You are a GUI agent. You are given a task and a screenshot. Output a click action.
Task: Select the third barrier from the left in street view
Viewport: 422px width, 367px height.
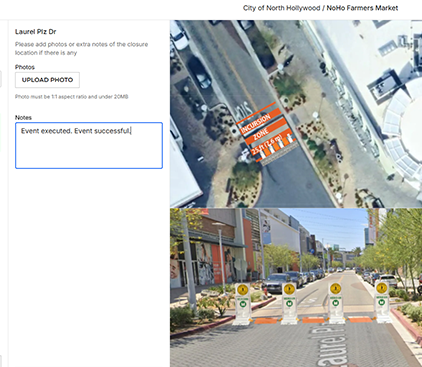[335, 303]
